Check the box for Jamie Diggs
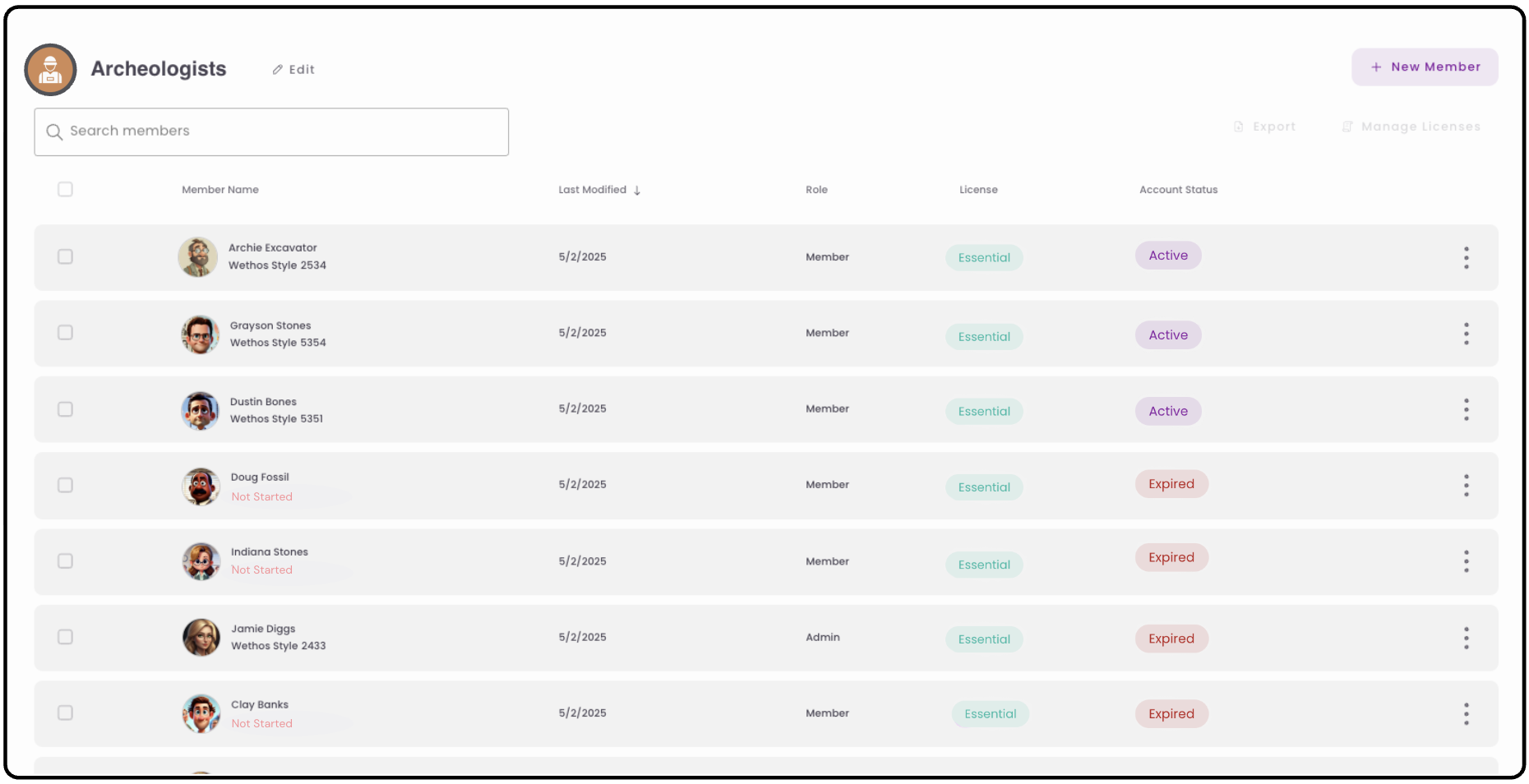 pos(65,637)
